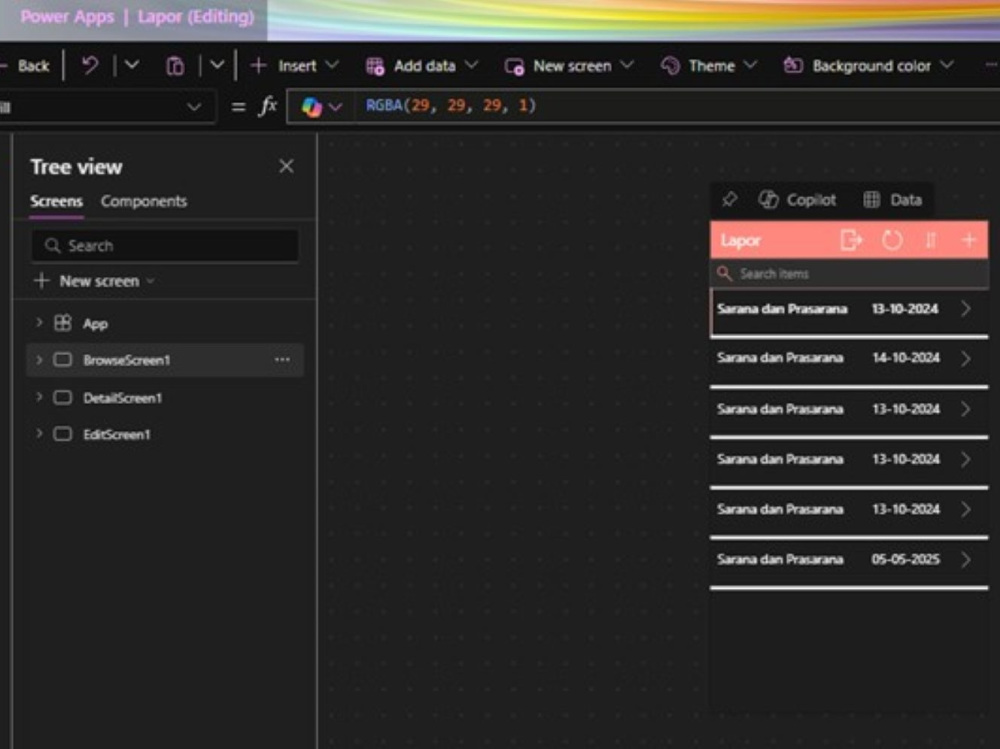Click the Search items field
Screen dimensions: 1000x749
coord(849,274)
